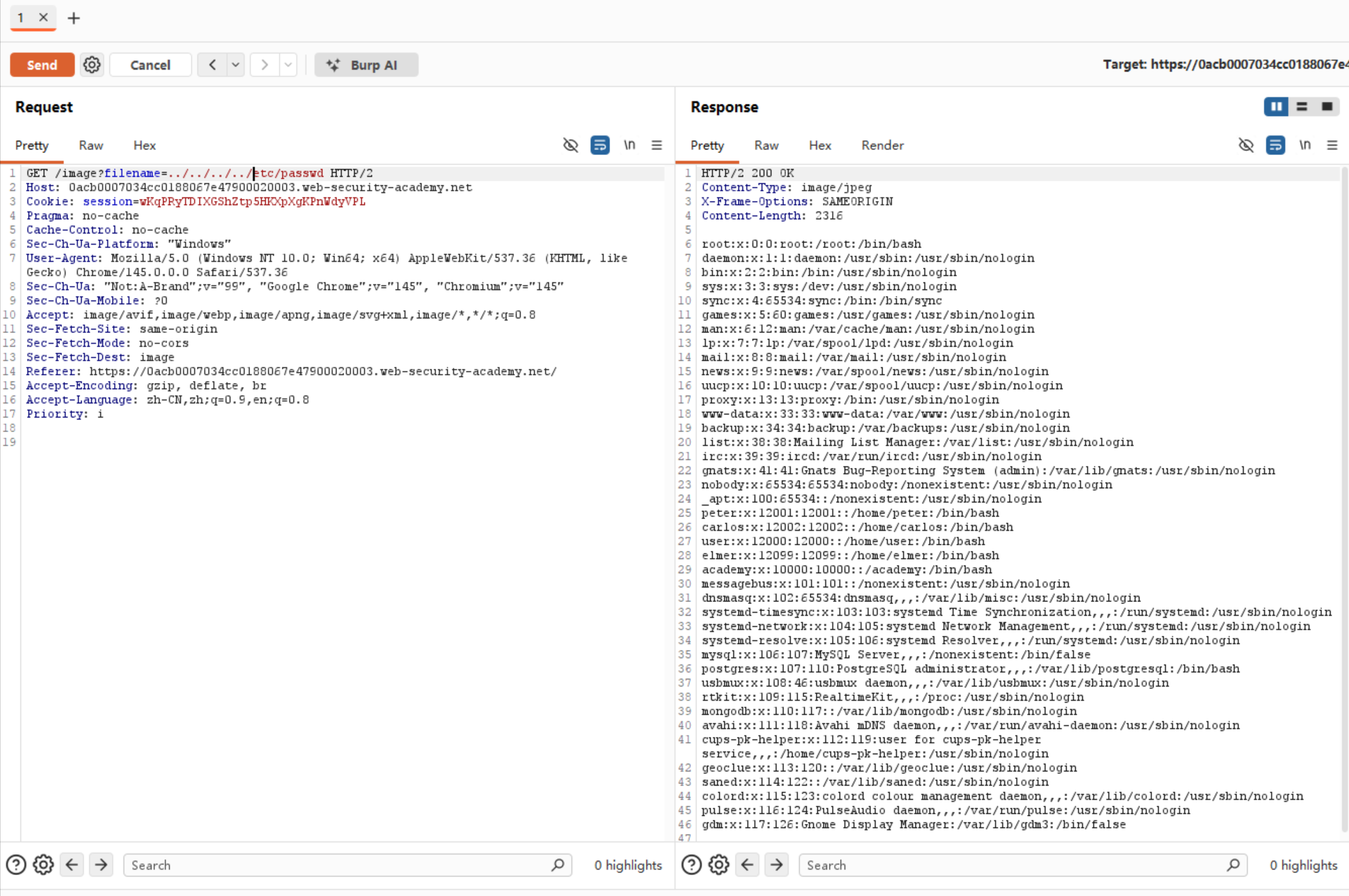Switch Response view to Render tab
1349x896 pixels.
coord(882,146)
